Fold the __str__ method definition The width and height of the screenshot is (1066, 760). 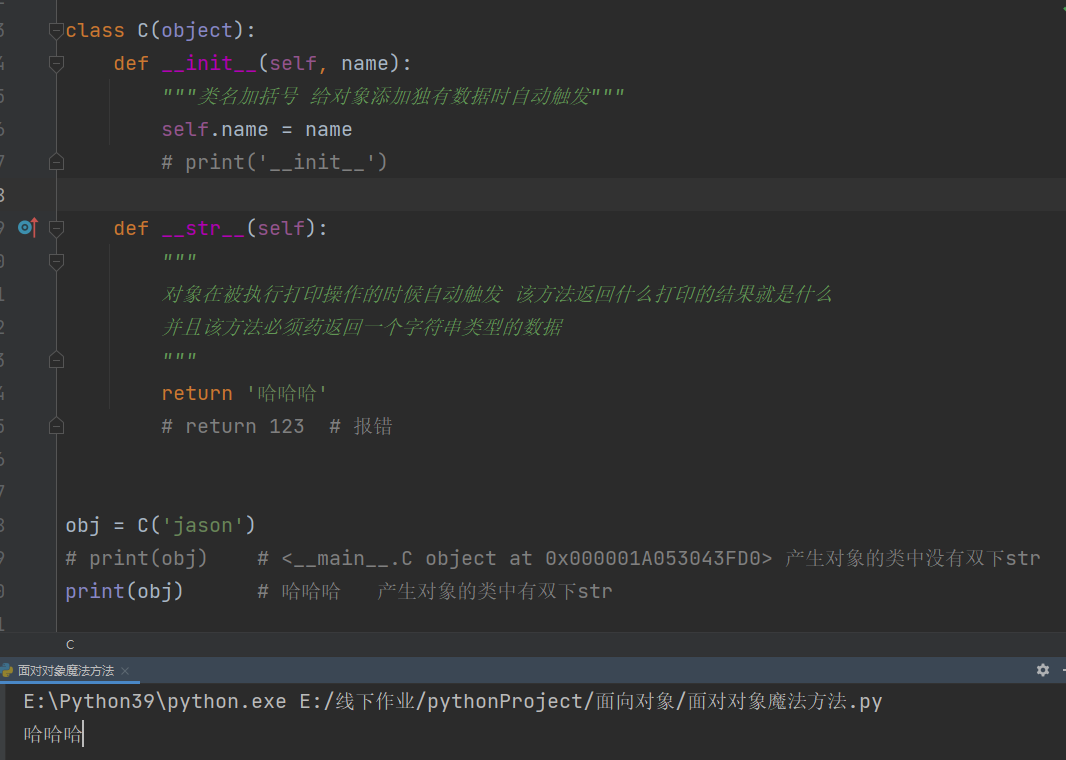pos(56,228)
